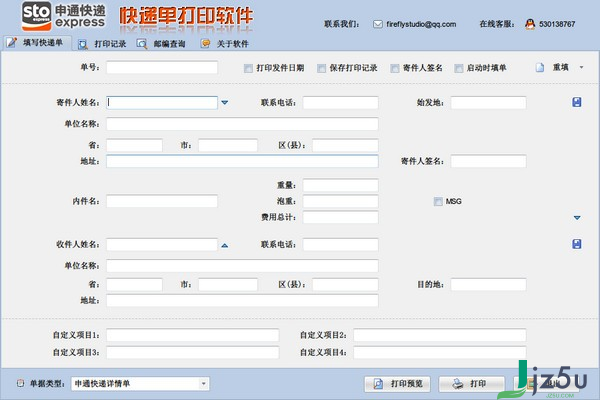The height and width of the screenshot is (400, 600).
Task: Click the 泡重 input field
Action: pos(341,201)
